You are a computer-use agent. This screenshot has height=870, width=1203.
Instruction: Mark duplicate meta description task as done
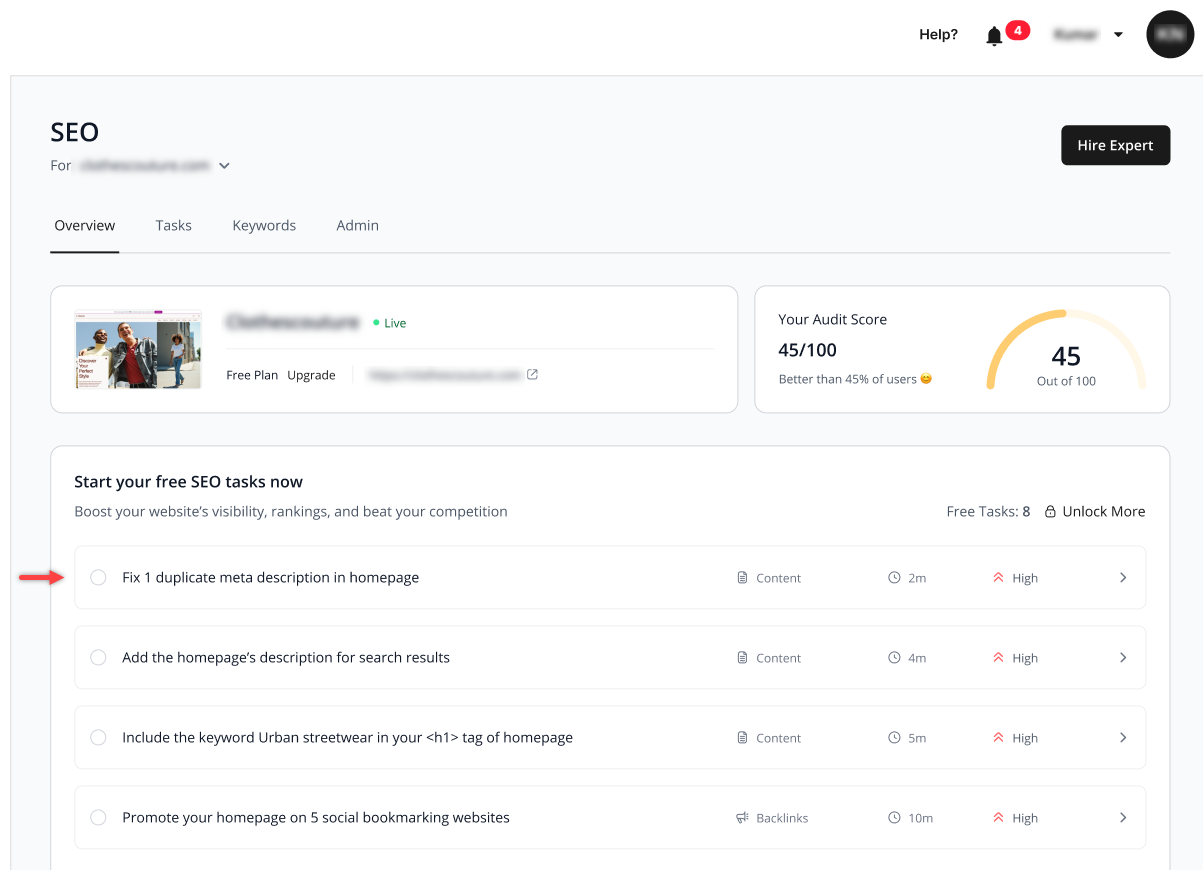(x=98, y=577)
